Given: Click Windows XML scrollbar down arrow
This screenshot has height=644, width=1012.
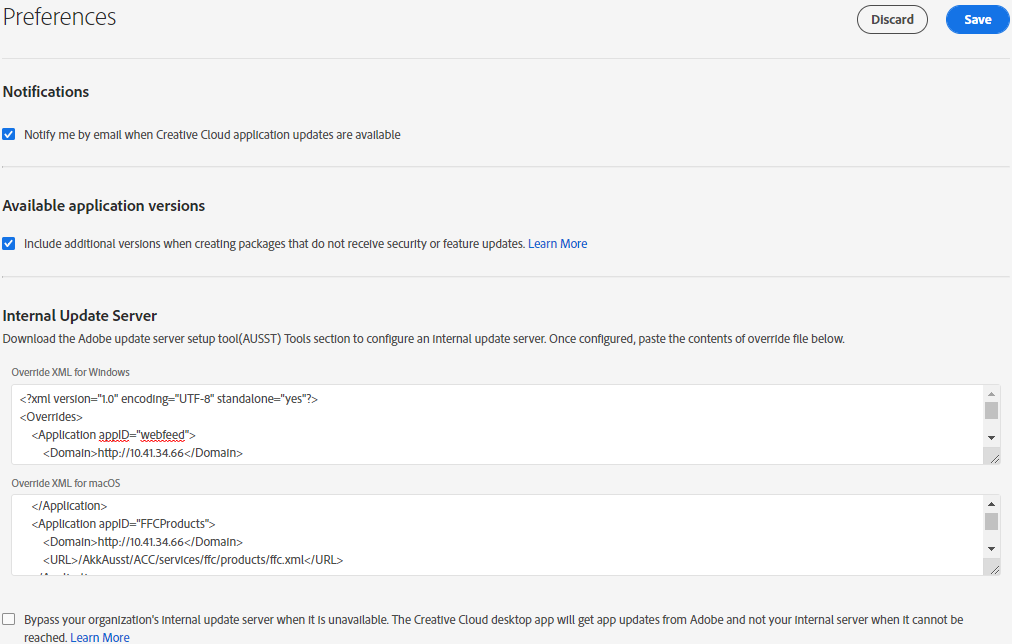Looking at the screenshot, I should (x=991, y=437).
